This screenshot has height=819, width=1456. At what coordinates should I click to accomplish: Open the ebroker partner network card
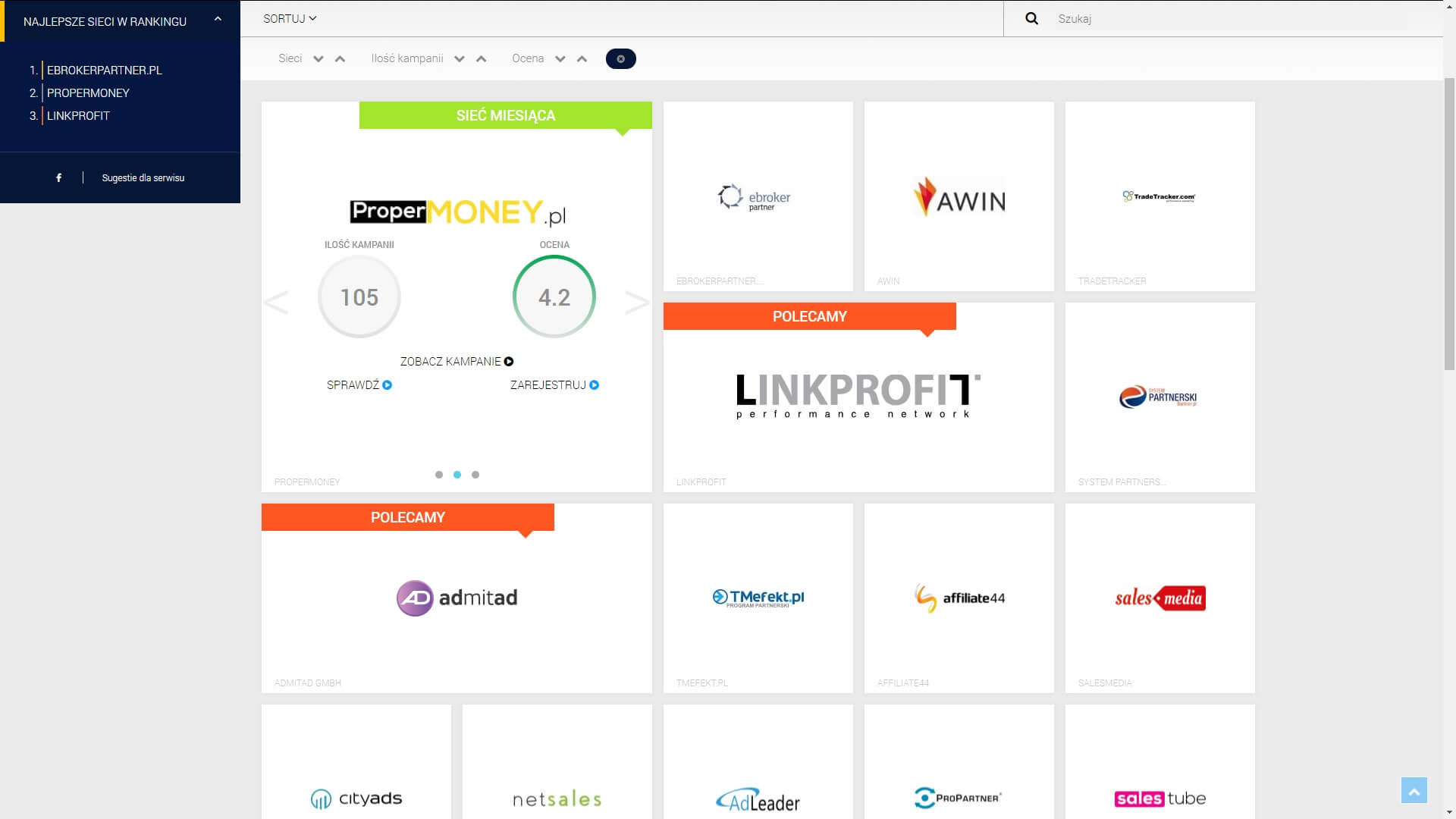click(758, 196)
